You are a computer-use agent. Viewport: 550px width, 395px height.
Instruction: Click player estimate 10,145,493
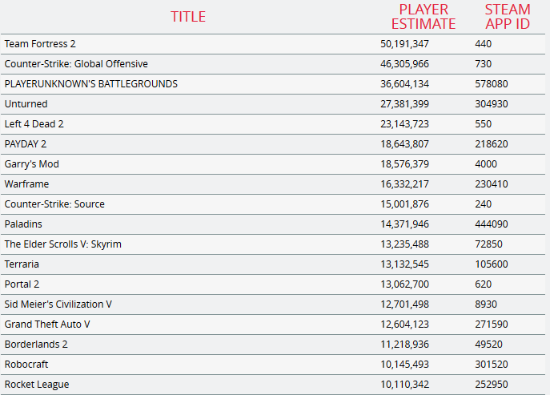404,364
